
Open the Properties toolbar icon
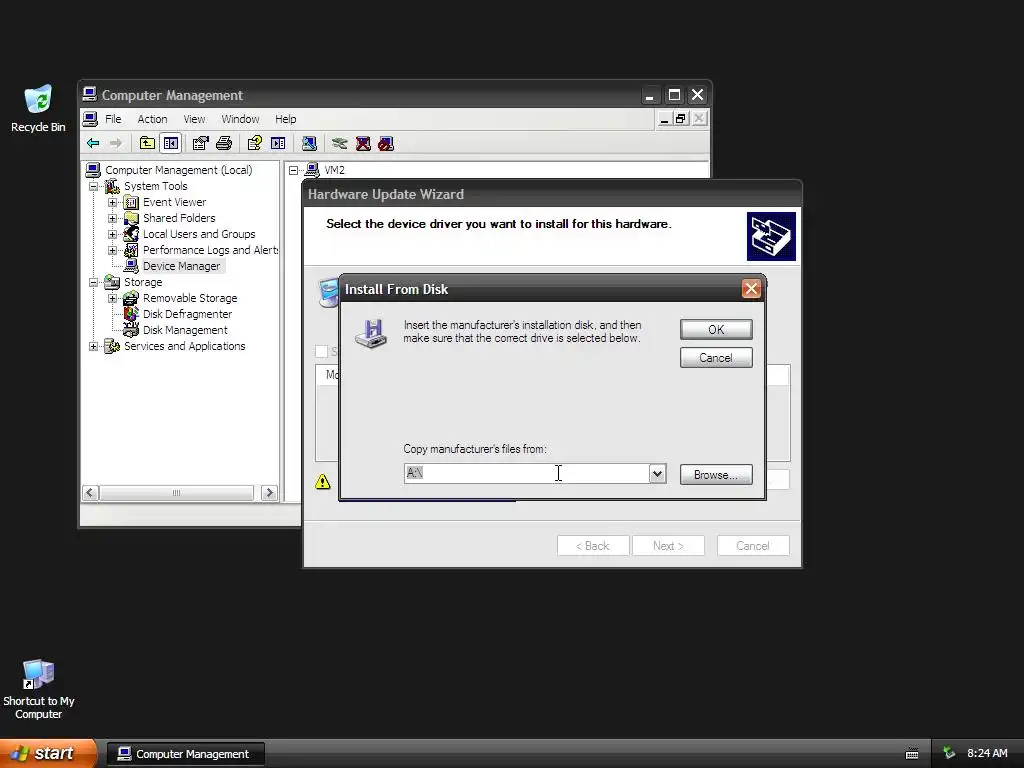(x=200, y=143)
